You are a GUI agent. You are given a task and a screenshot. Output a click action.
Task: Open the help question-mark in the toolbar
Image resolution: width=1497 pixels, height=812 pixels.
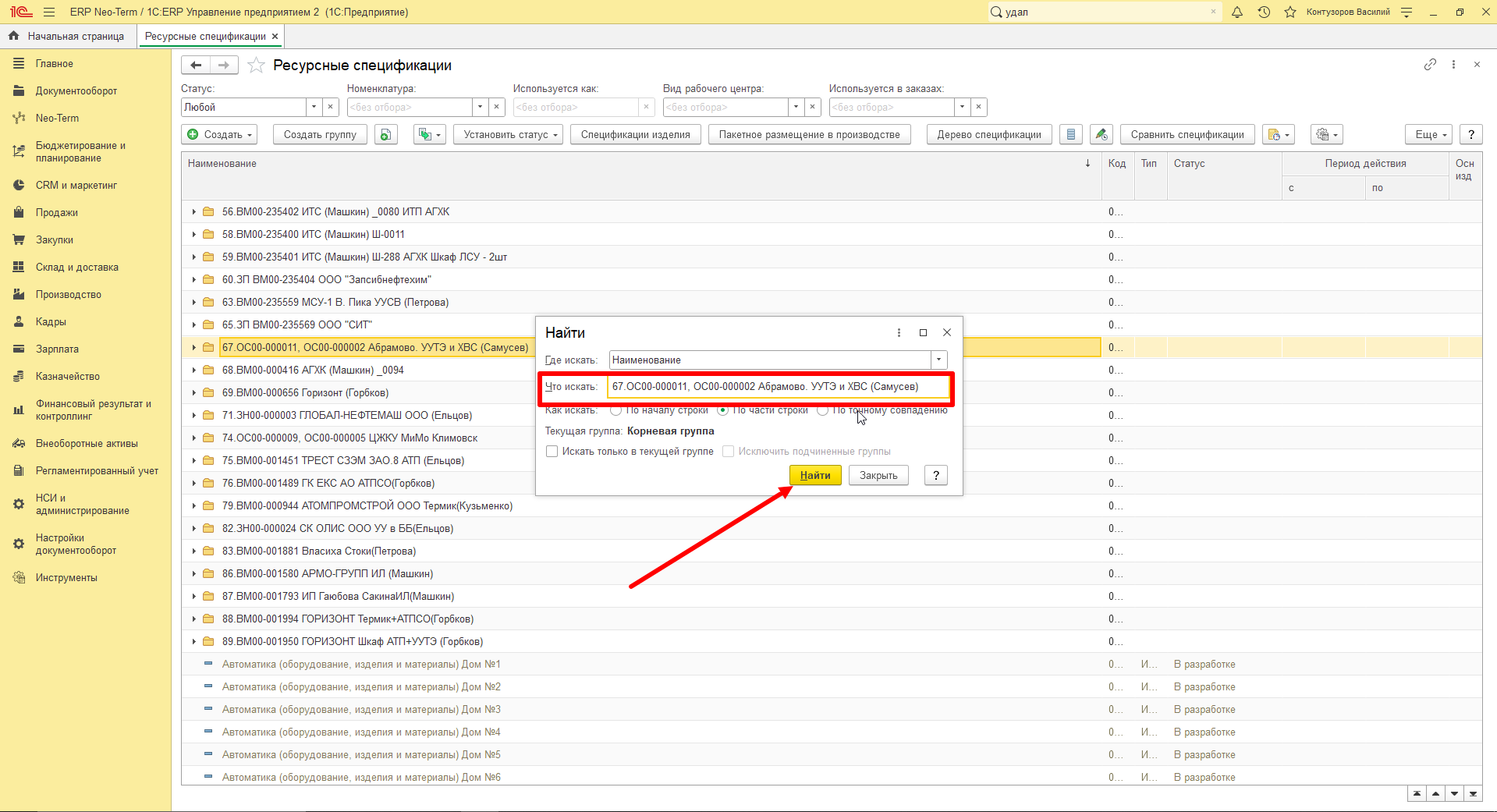[1470, 135]
